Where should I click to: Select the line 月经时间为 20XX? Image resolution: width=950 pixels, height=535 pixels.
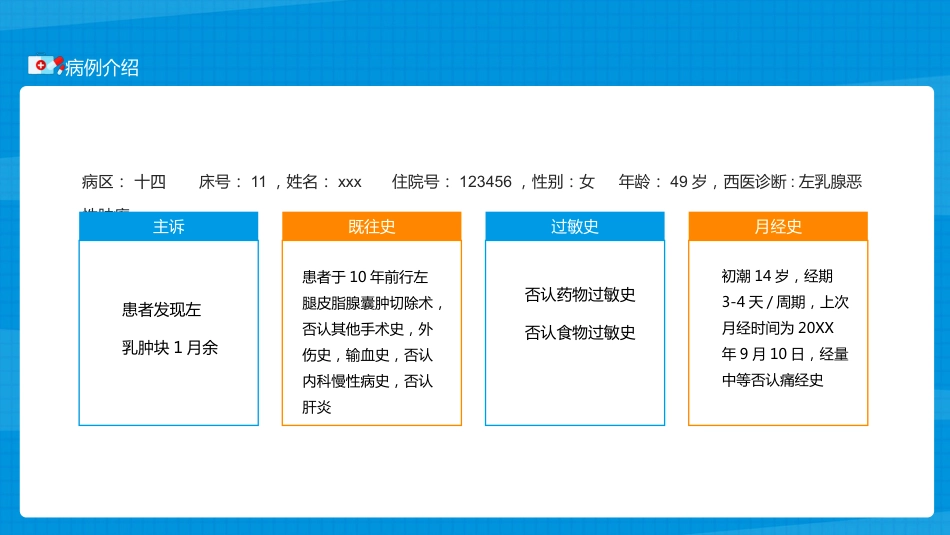tap(777, 328)
